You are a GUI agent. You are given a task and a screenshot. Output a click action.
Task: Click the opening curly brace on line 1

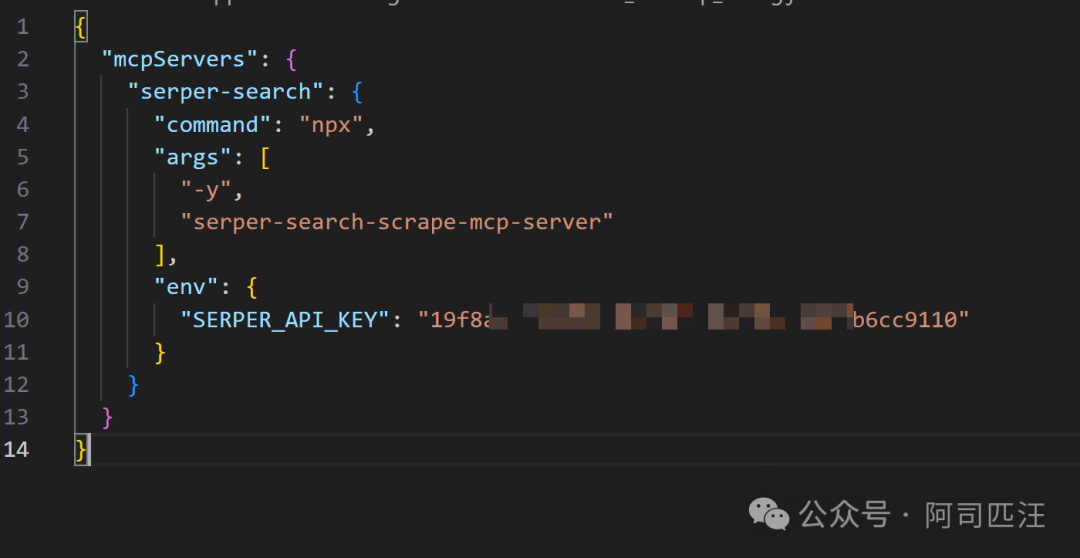click(x=81, y=28)
